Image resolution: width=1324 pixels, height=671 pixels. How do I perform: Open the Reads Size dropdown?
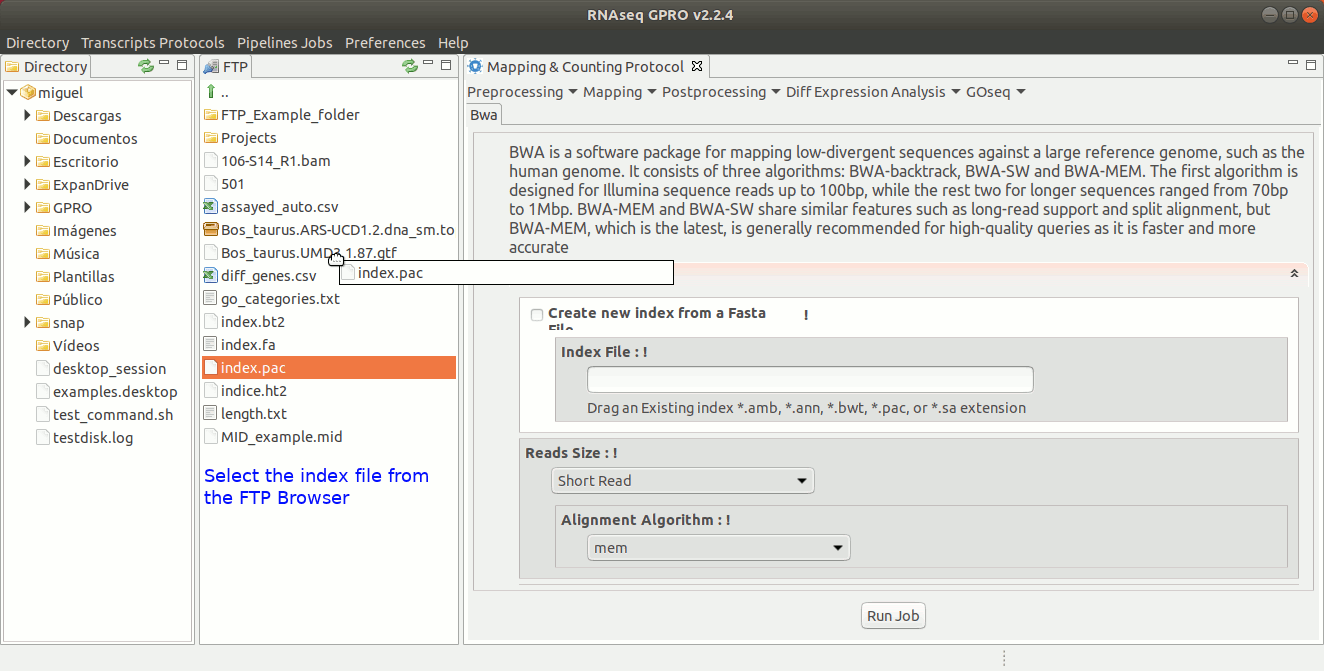(x=682, y=481)
